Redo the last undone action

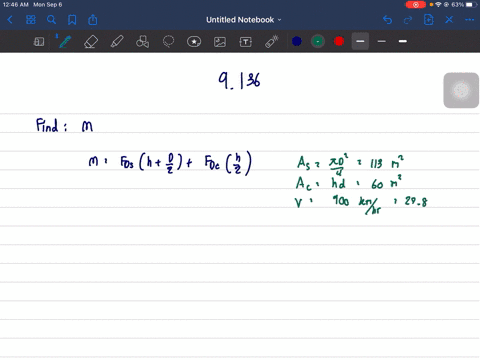(408, 20)
